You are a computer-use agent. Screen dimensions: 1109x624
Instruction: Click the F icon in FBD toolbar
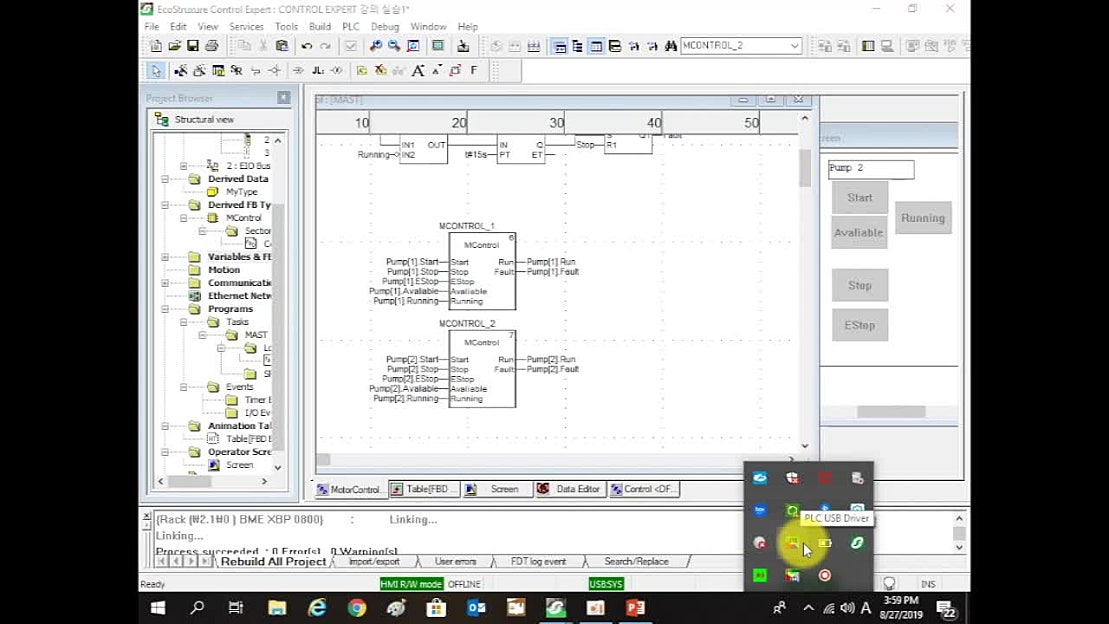point(474,71)
